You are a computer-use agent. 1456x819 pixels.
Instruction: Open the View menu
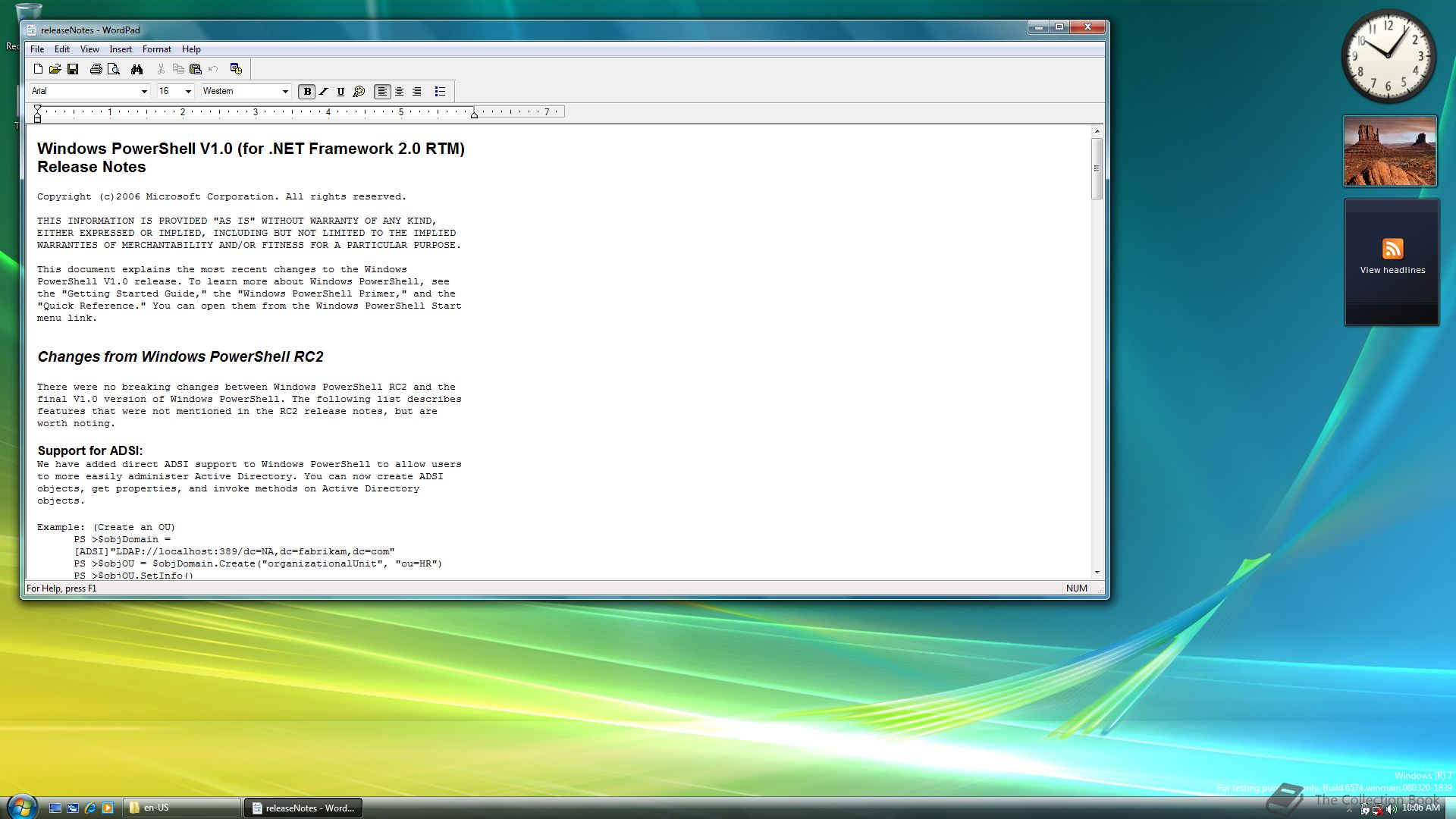[x=89, y=49]
